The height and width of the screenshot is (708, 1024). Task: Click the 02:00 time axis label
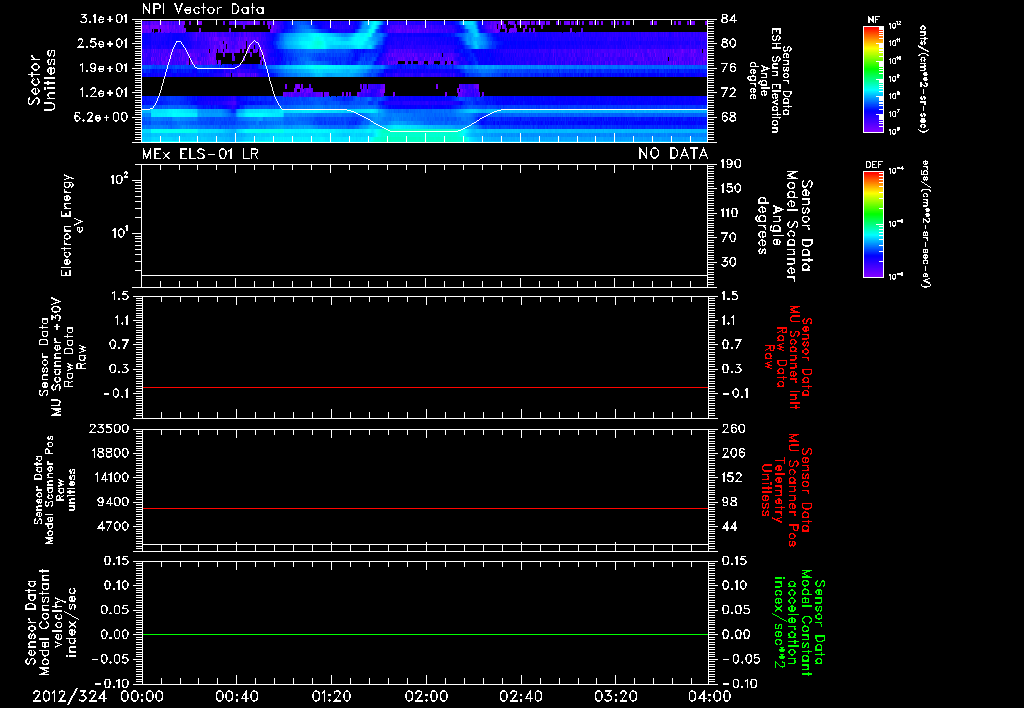coord(426,696)
